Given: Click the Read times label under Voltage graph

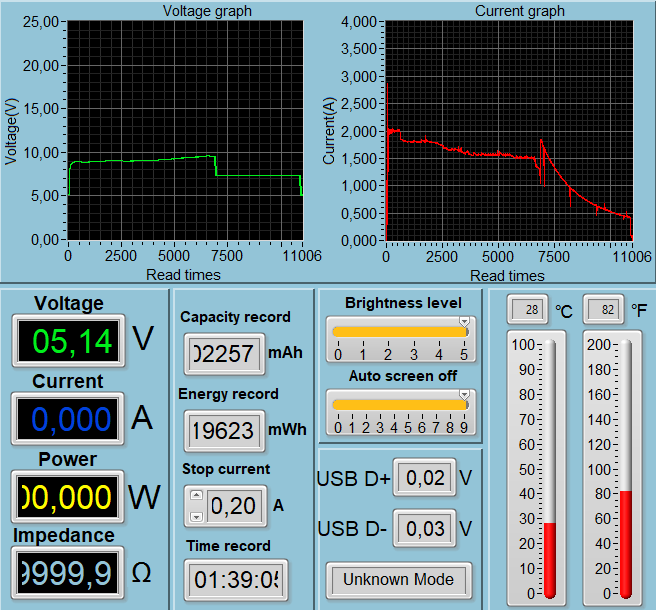Looking at the screenshot, I should coord(183,275).
